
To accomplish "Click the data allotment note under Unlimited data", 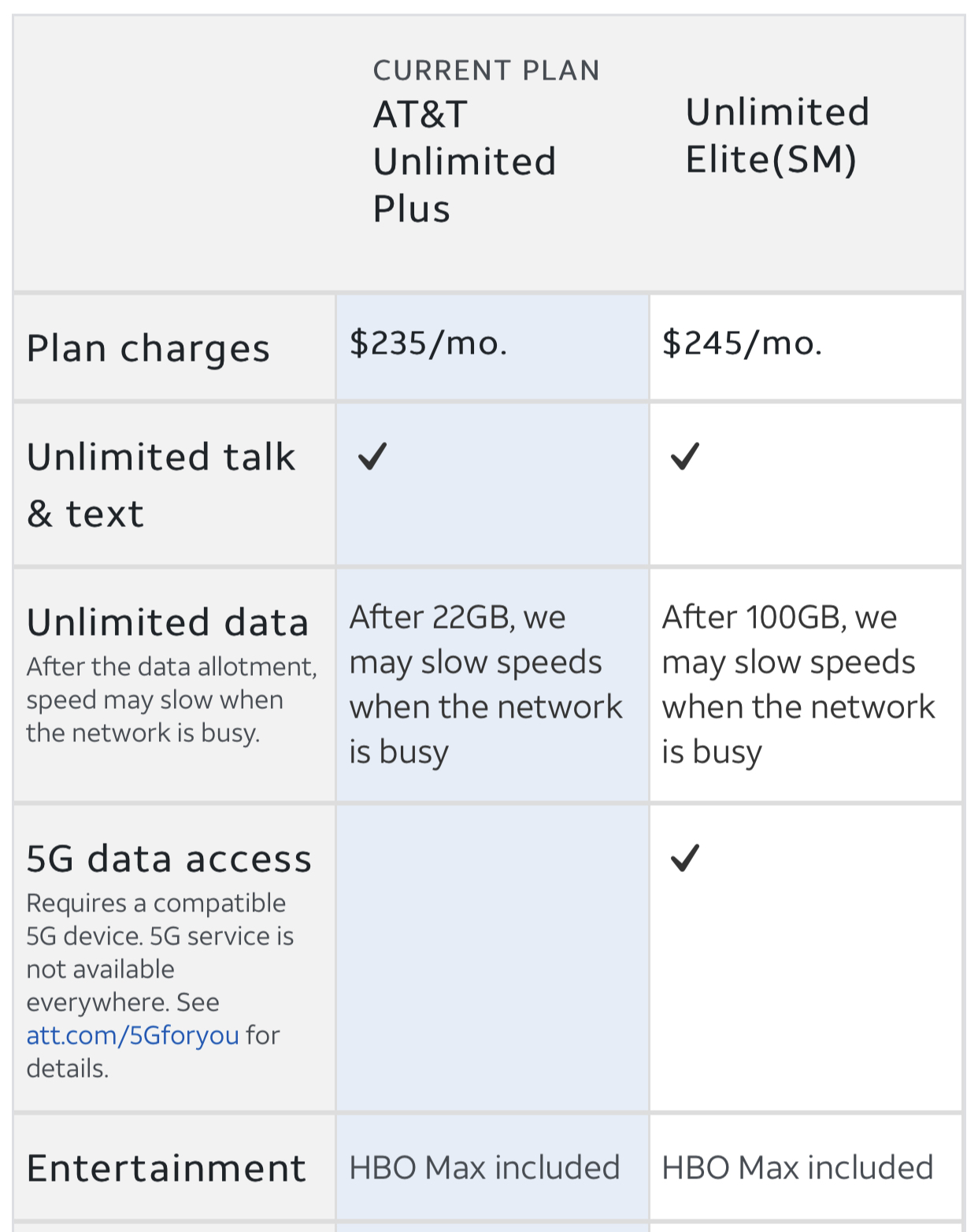I will point(170,699).
